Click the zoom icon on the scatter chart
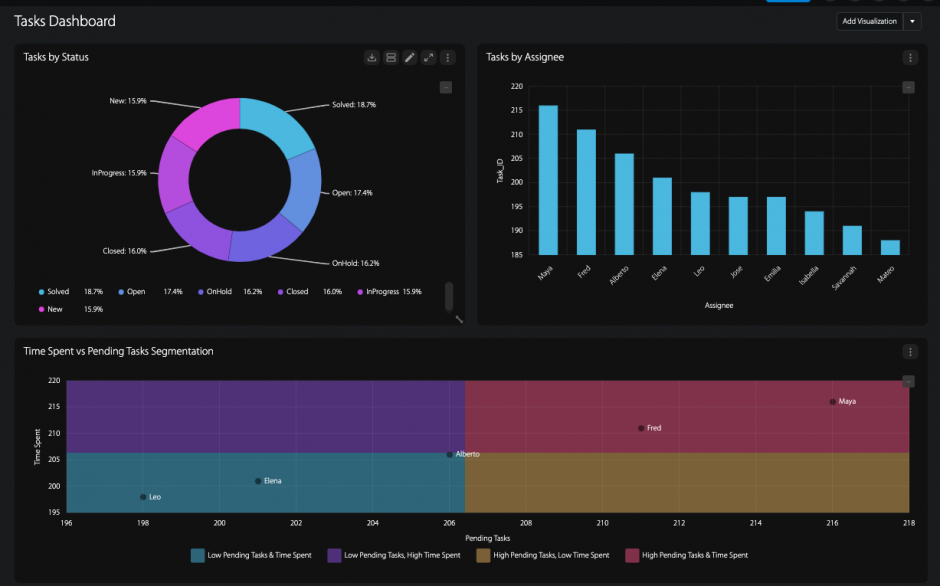This screenshot has height=586, width=940. (907, 381)
